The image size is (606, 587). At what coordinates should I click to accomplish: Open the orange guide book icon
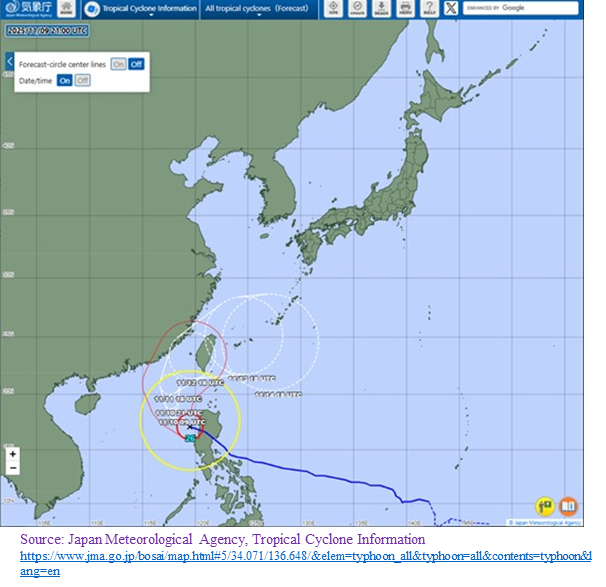[568, 506]
